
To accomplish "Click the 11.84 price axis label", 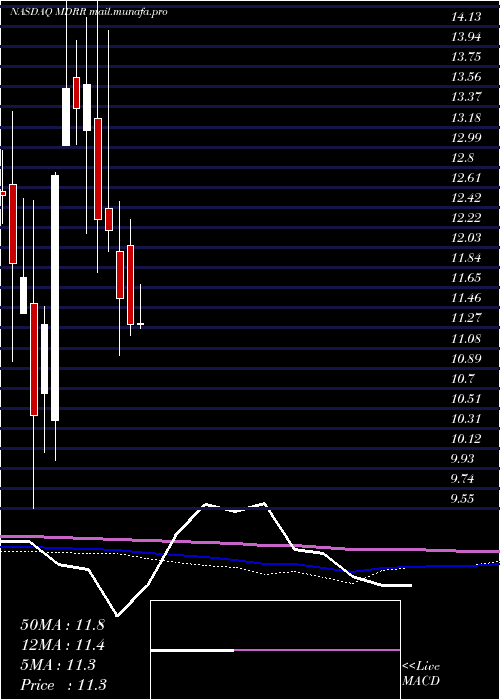I will point(467,258).
